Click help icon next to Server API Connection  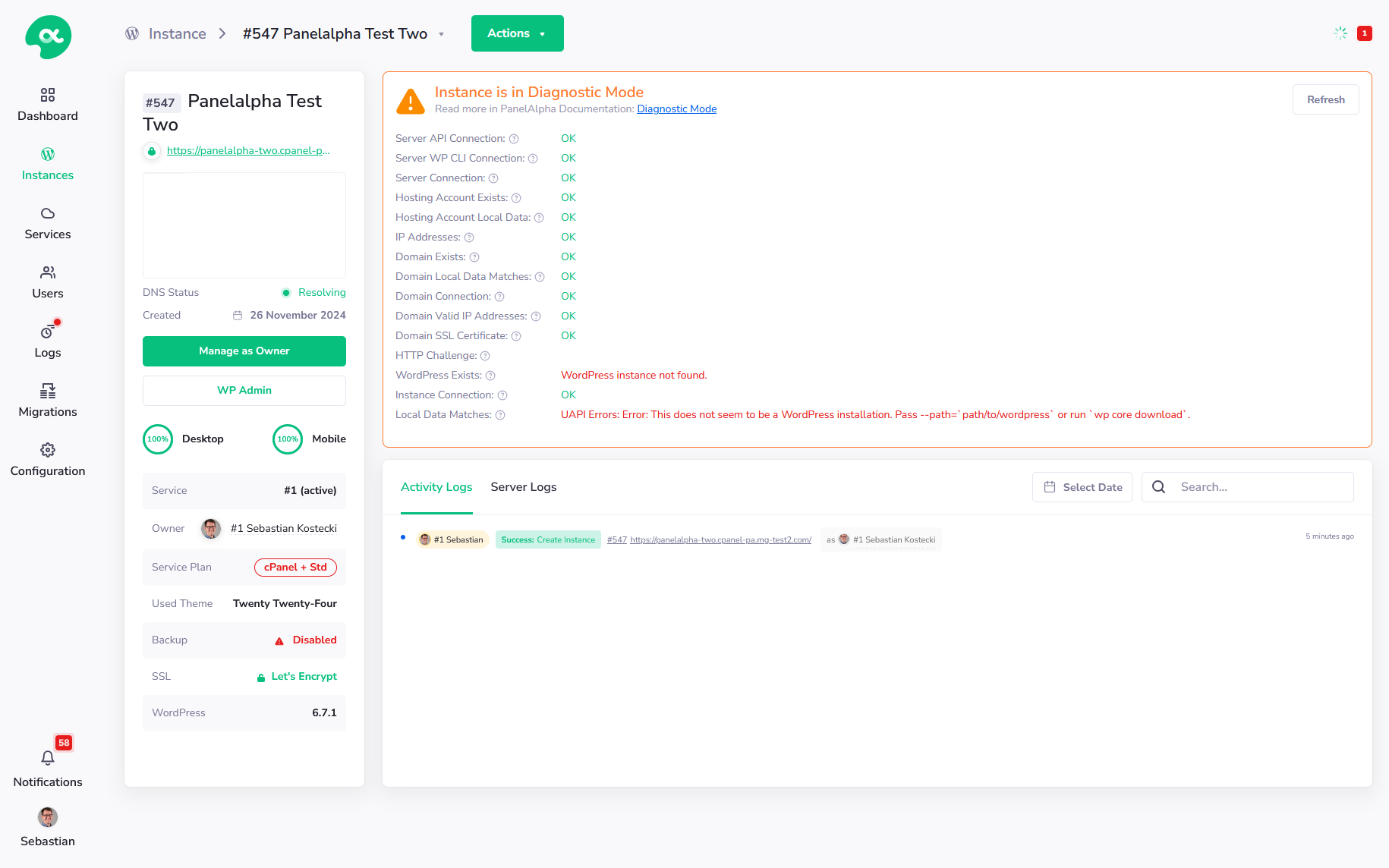click(514, 139)
